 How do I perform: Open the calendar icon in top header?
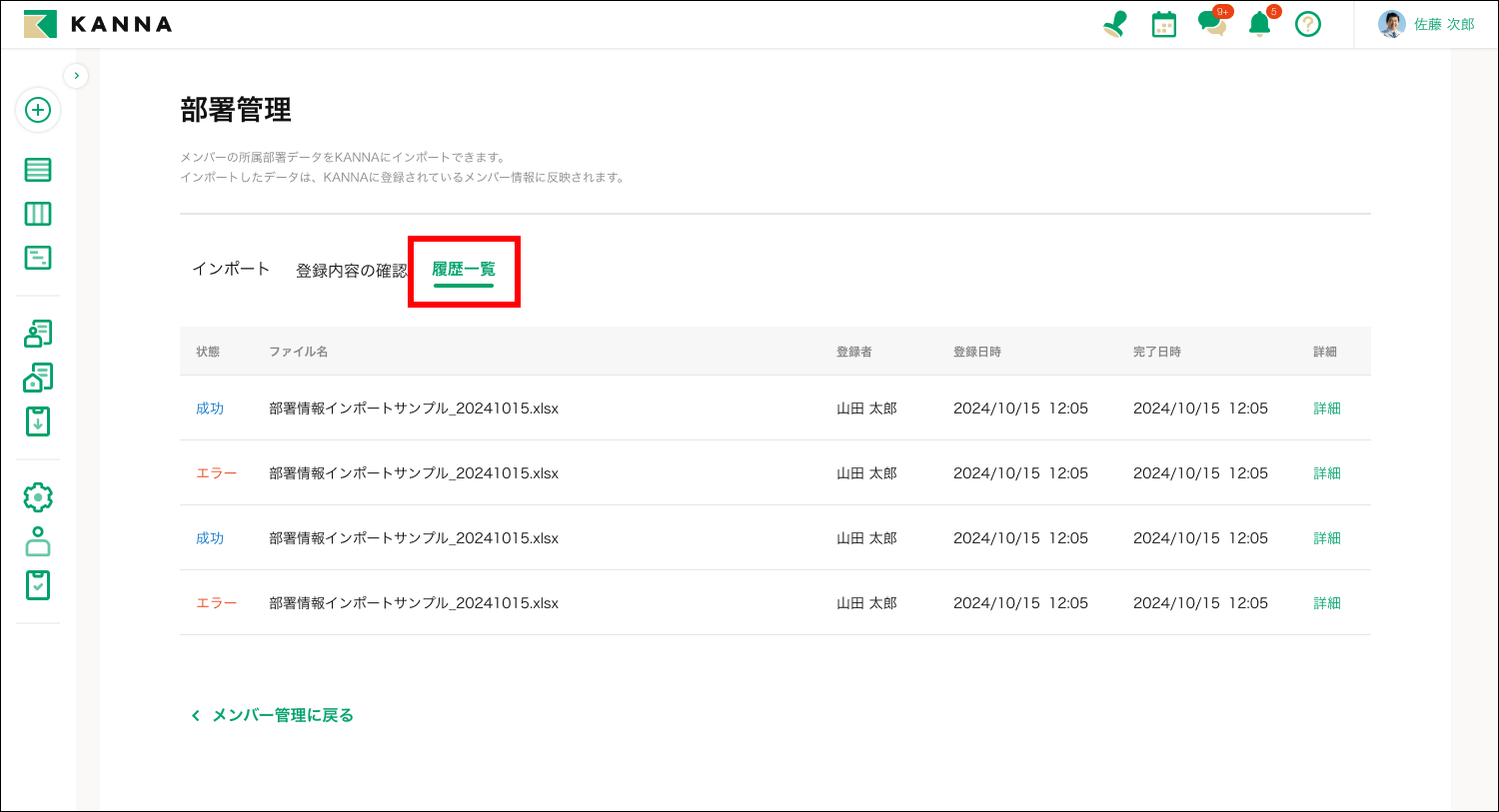pyautogui.click(x=1163, y=24)
